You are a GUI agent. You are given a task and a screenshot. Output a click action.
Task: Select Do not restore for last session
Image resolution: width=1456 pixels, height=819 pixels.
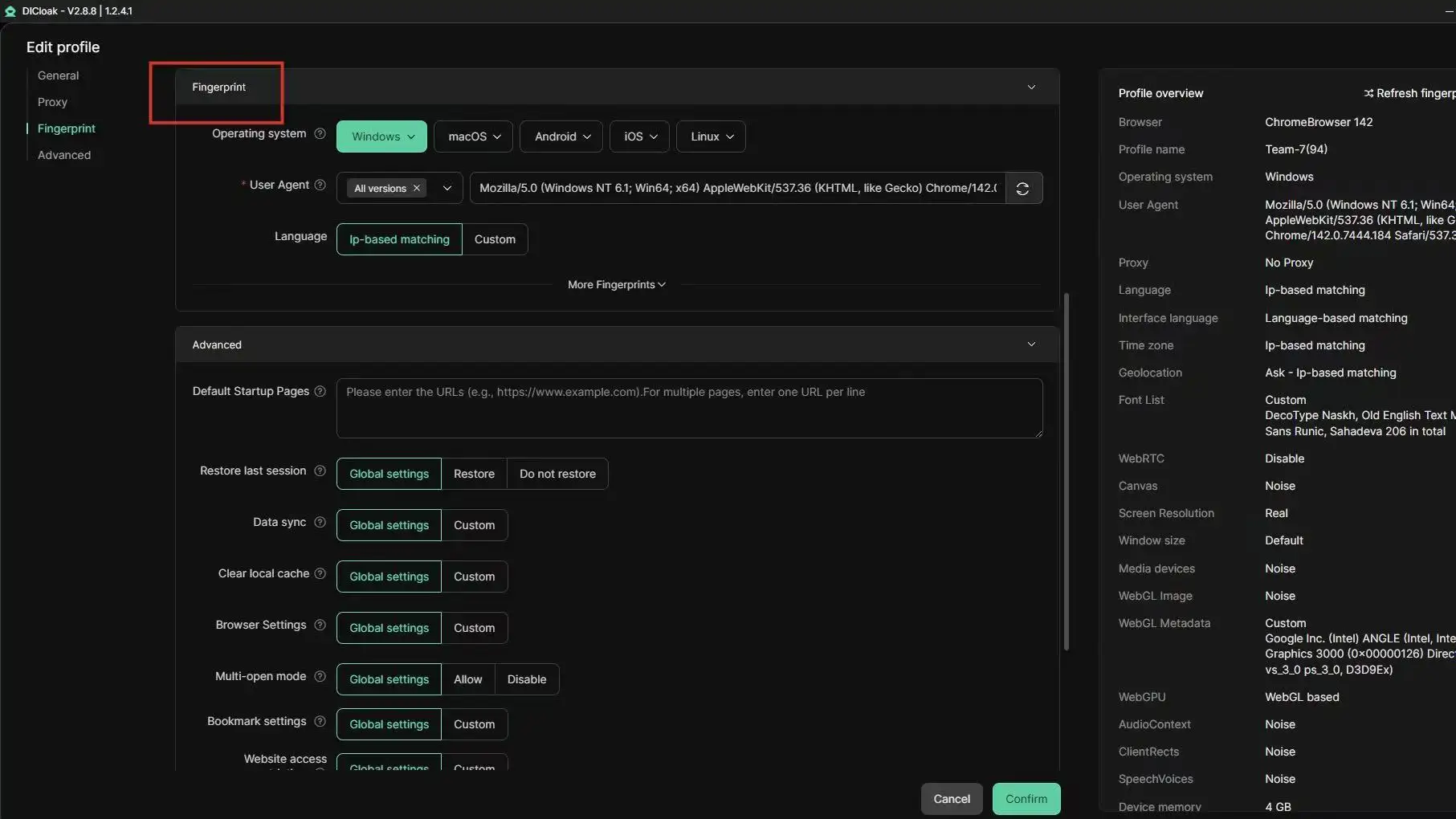[x=557, y=474]
